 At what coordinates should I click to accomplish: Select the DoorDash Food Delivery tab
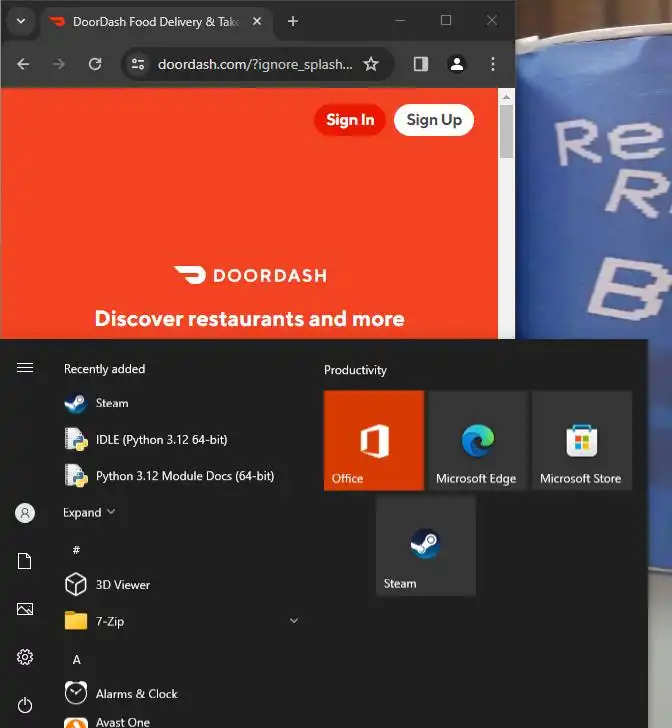(x=156, y=22)
